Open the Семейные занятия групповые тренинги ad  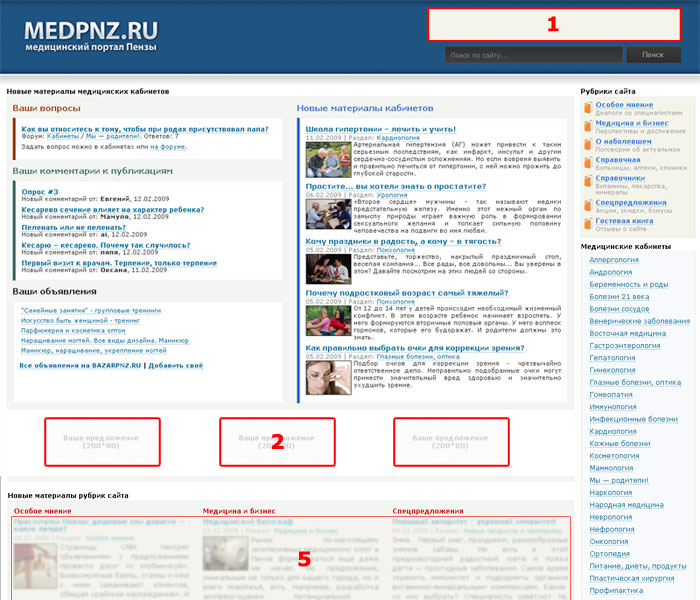pos(91,311)
